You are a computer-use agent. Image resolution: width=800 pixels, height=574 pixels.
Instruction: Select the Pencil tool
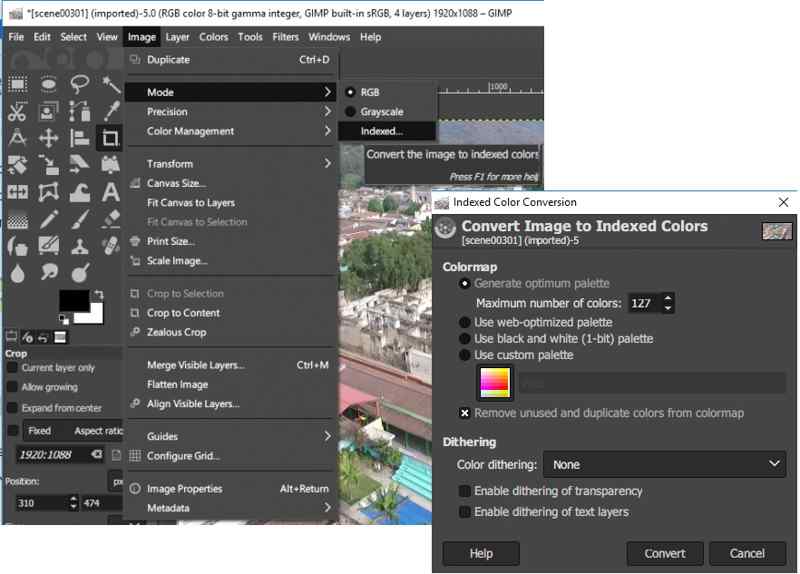tap(48, 218)
